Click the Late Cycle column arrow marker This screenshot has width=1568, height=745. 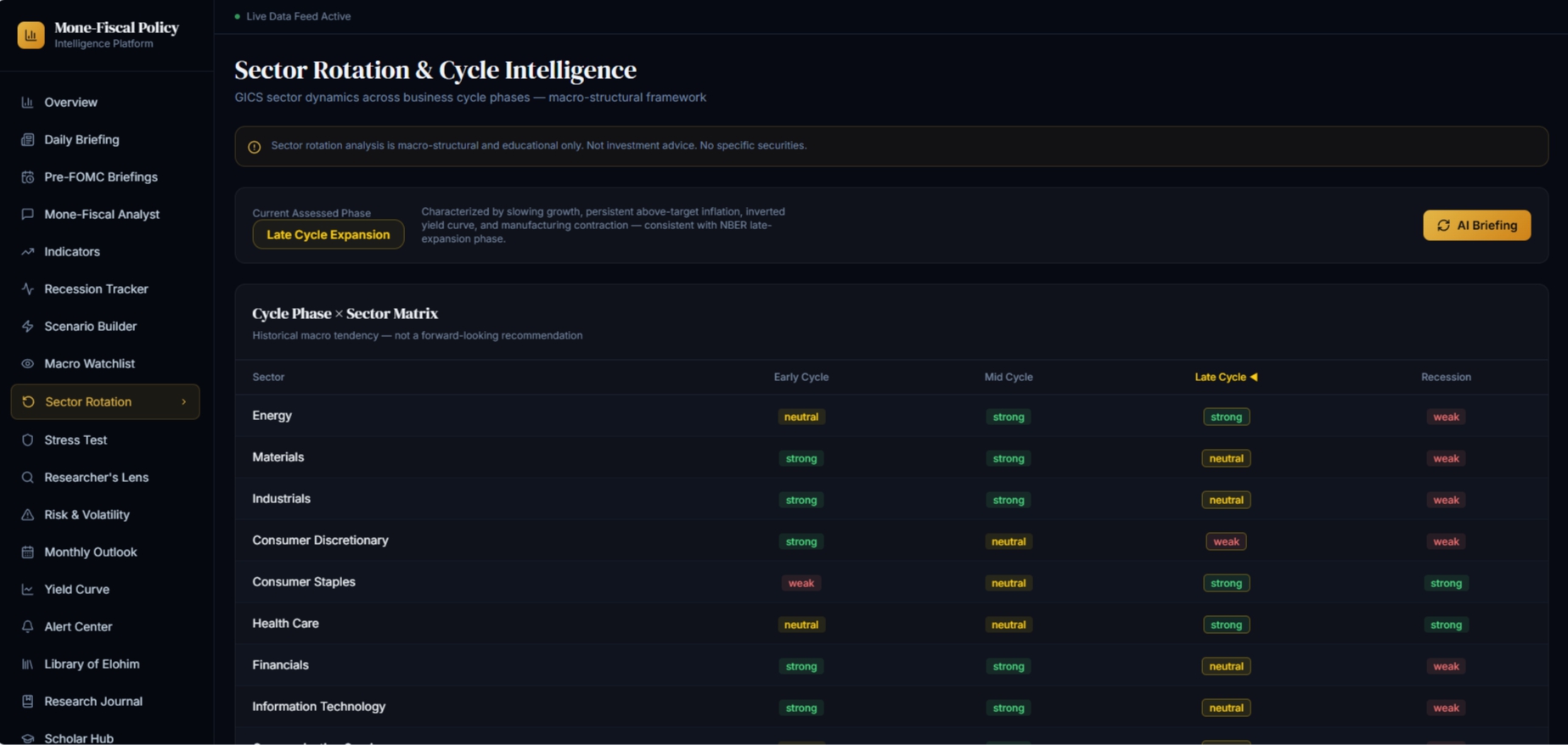[x=1254, y=377]
